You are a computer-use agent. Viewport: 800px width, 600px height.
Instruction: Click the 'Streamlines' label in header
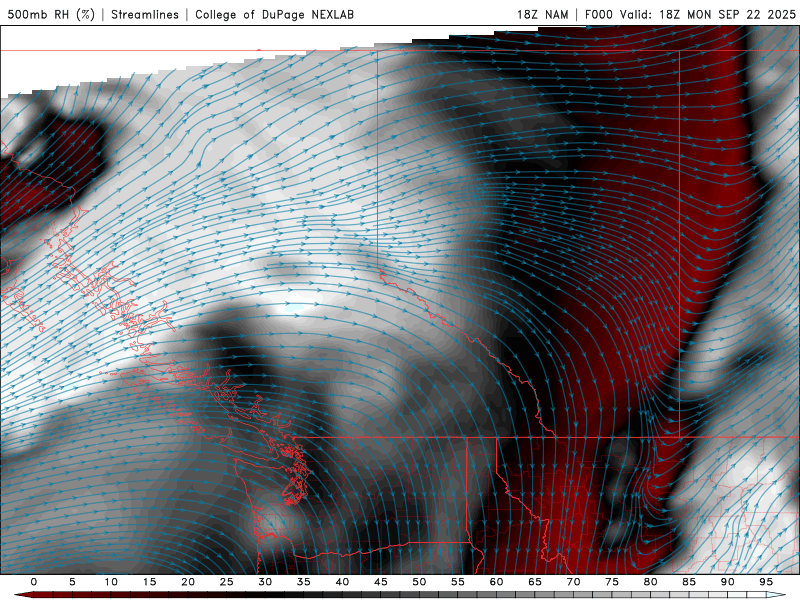(x=145, y=14)
